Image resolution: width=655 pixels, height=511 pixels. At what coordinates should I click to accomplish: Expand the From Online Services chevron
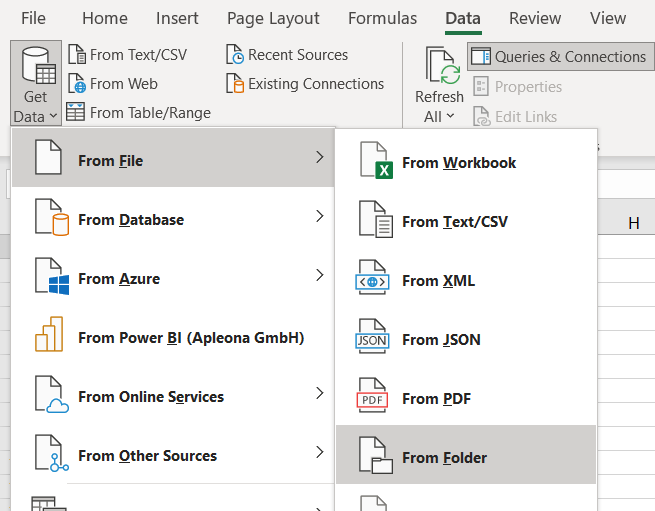coord(320,393)
